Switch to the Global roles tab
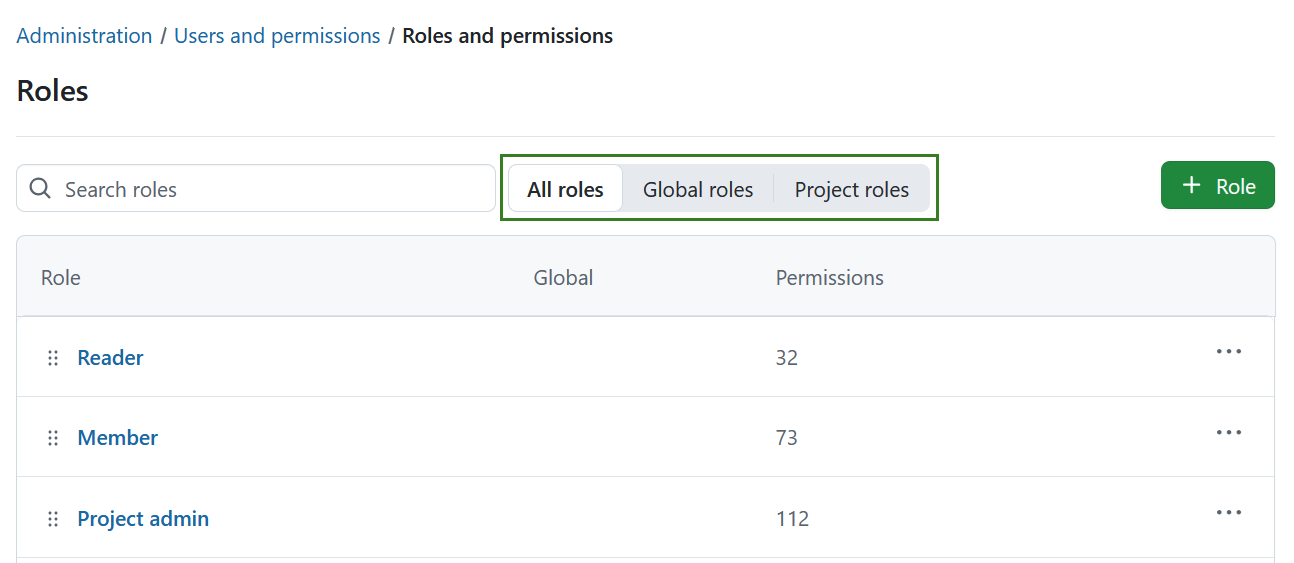Viewport: 1294px width, 563px height. click(698, 189)
